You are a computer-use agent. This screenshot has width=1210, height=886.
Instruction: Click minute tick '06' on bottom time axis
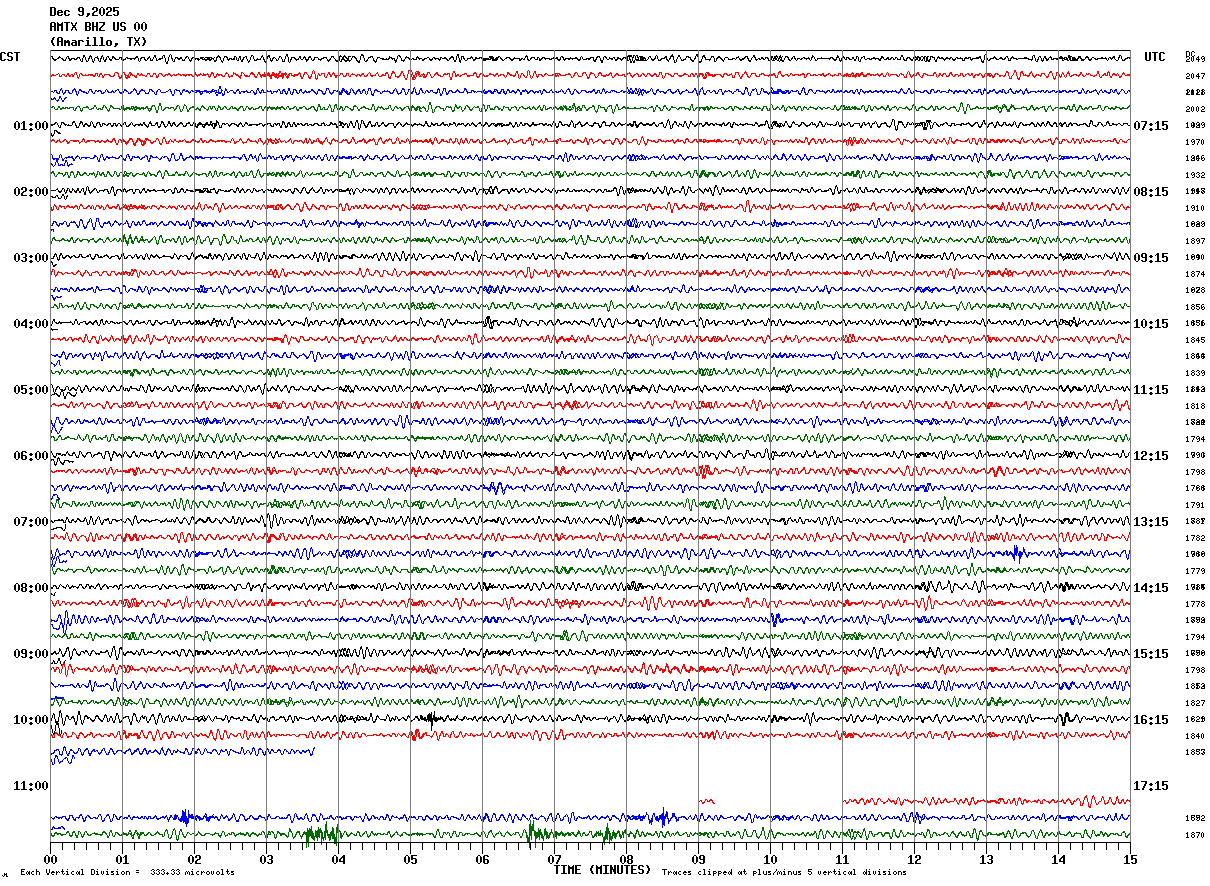pyautogui.click(x=482, y=859)
